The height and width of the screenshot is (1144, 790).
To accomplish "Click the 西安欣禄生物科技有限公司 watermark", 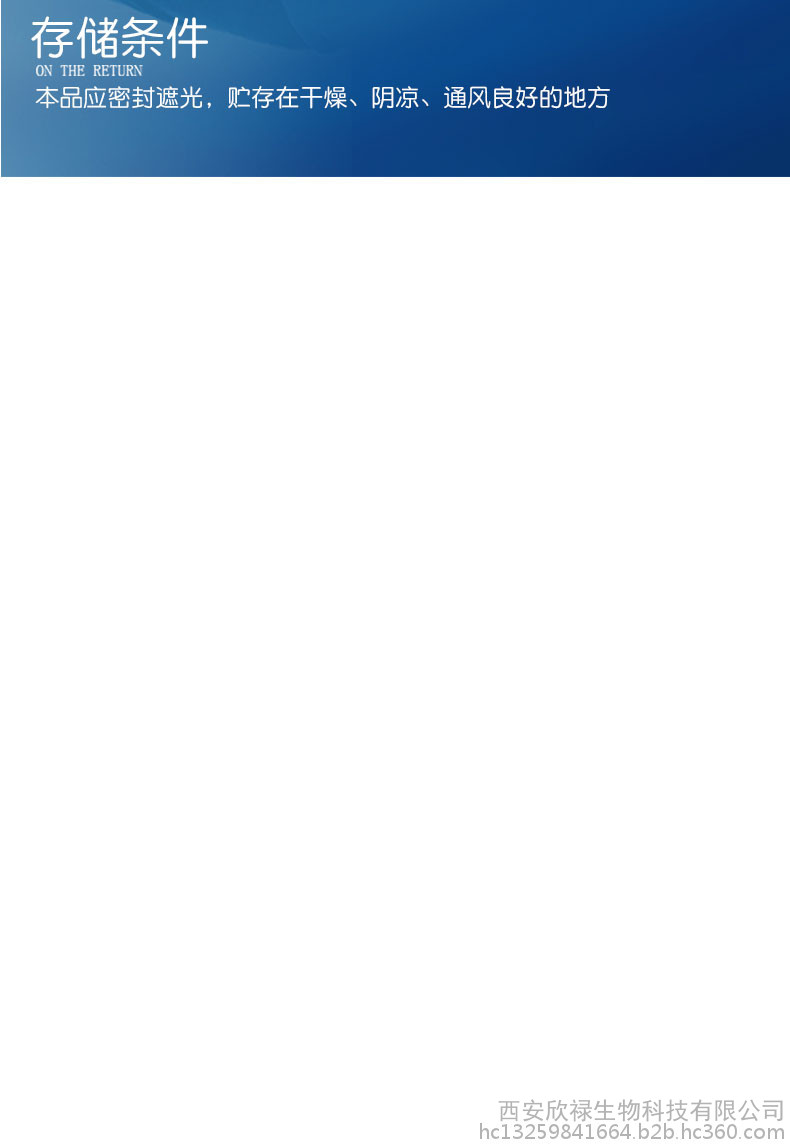I will (x=641, y=1110).
